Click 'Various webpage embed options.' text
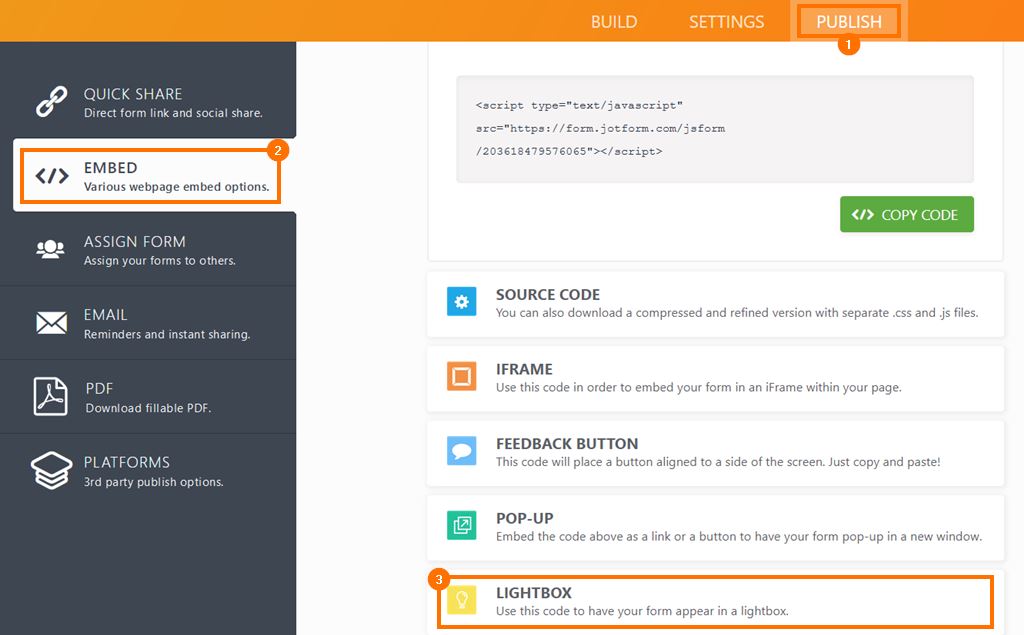 click(x=176, y=187)
